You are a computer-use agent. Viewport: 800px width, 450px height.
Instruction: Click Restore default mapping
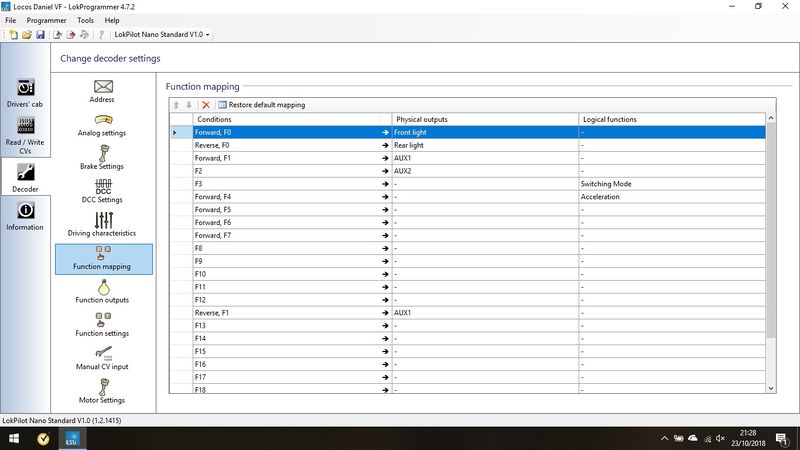click(x=262, y=105)
